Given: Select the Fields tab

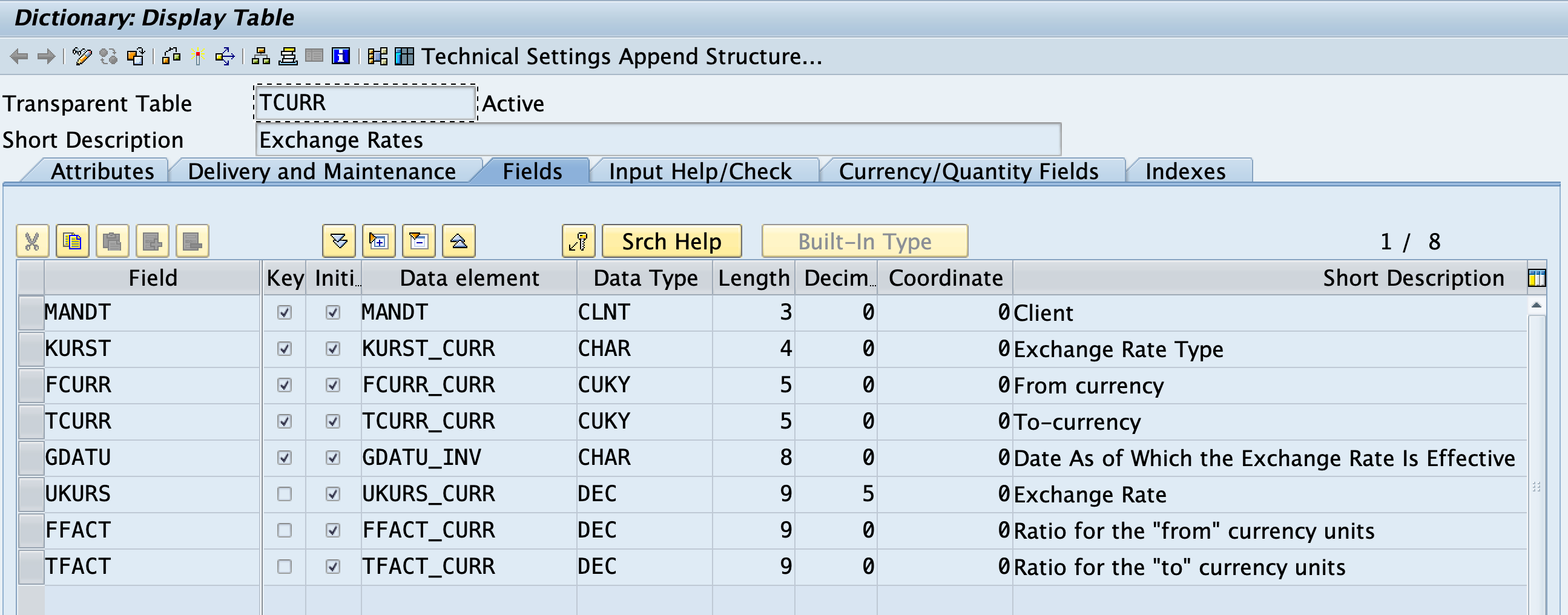Looking at the screenshot, I should 532,171.
